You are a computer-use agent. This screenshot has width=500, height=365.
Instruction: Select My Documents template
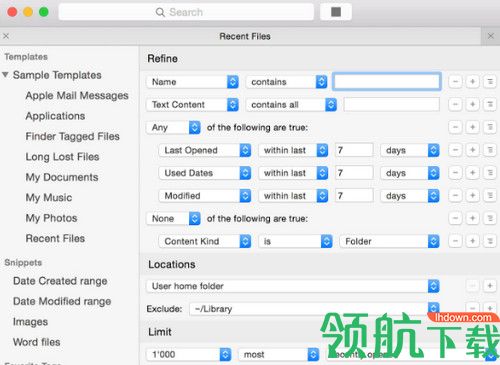(x=62, y=177)
